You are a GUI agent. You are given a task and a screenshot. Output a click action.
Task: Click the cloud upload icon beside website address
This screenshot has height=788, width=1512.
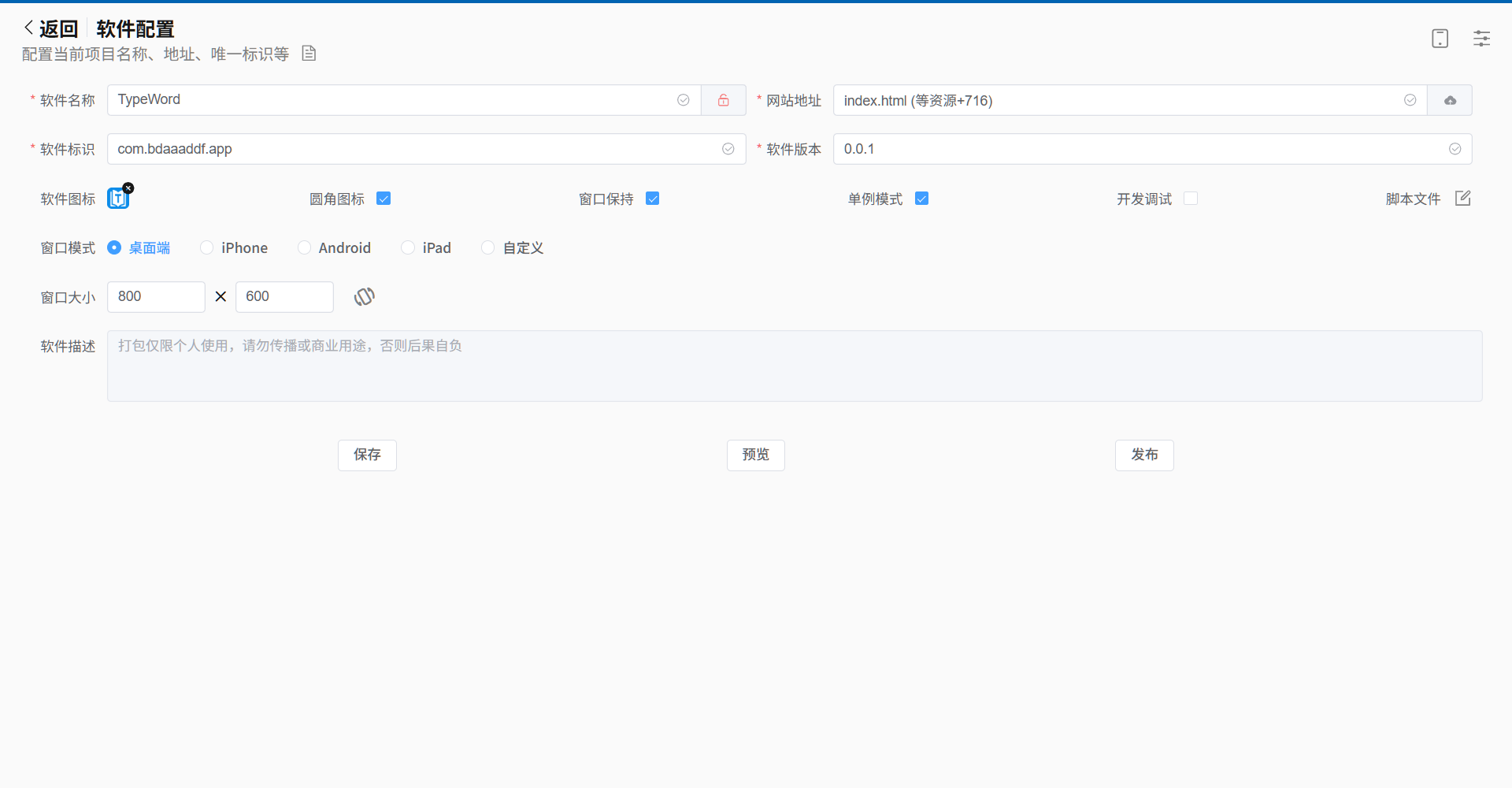point(1449,100)
